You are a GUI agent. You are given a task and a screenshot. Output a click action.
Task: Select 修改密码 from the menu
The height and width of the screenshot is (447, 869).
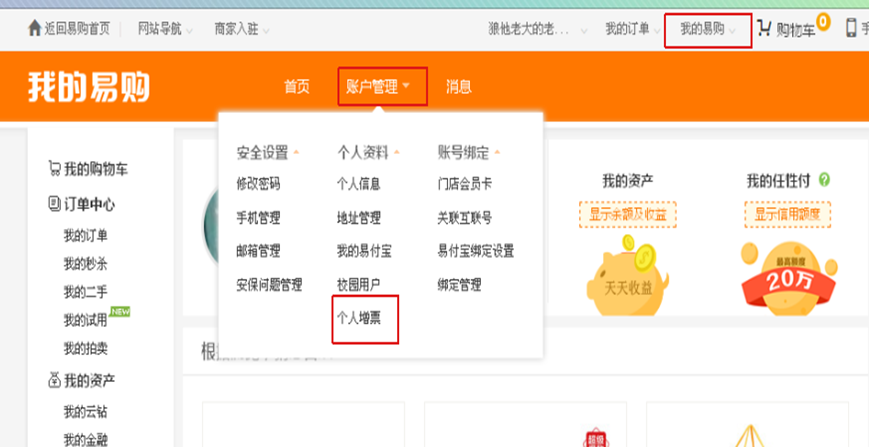click(x=258, y=184)
